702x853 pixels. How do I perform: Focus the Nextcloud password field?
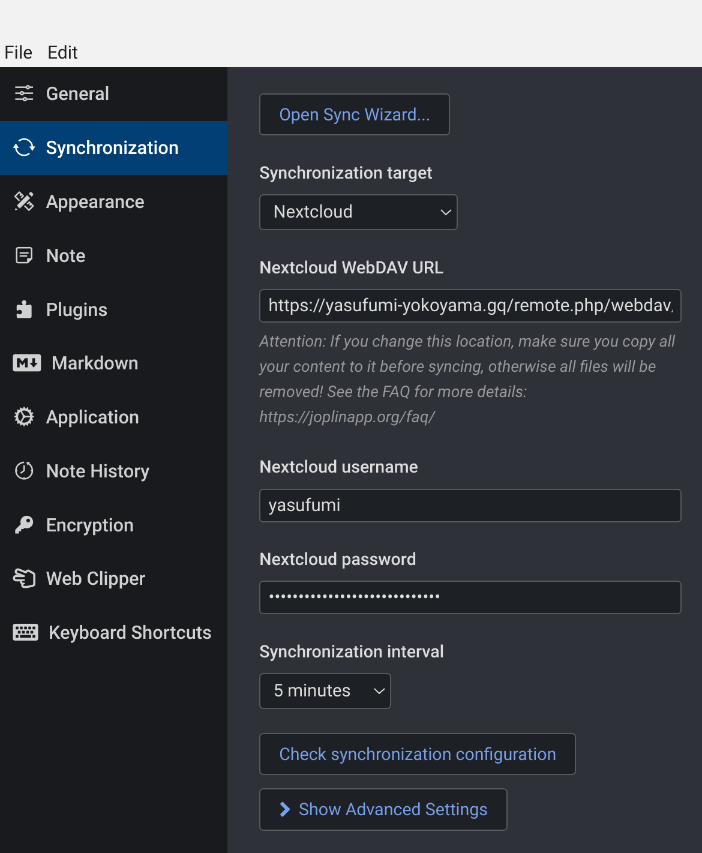click(x=470, y=597)
